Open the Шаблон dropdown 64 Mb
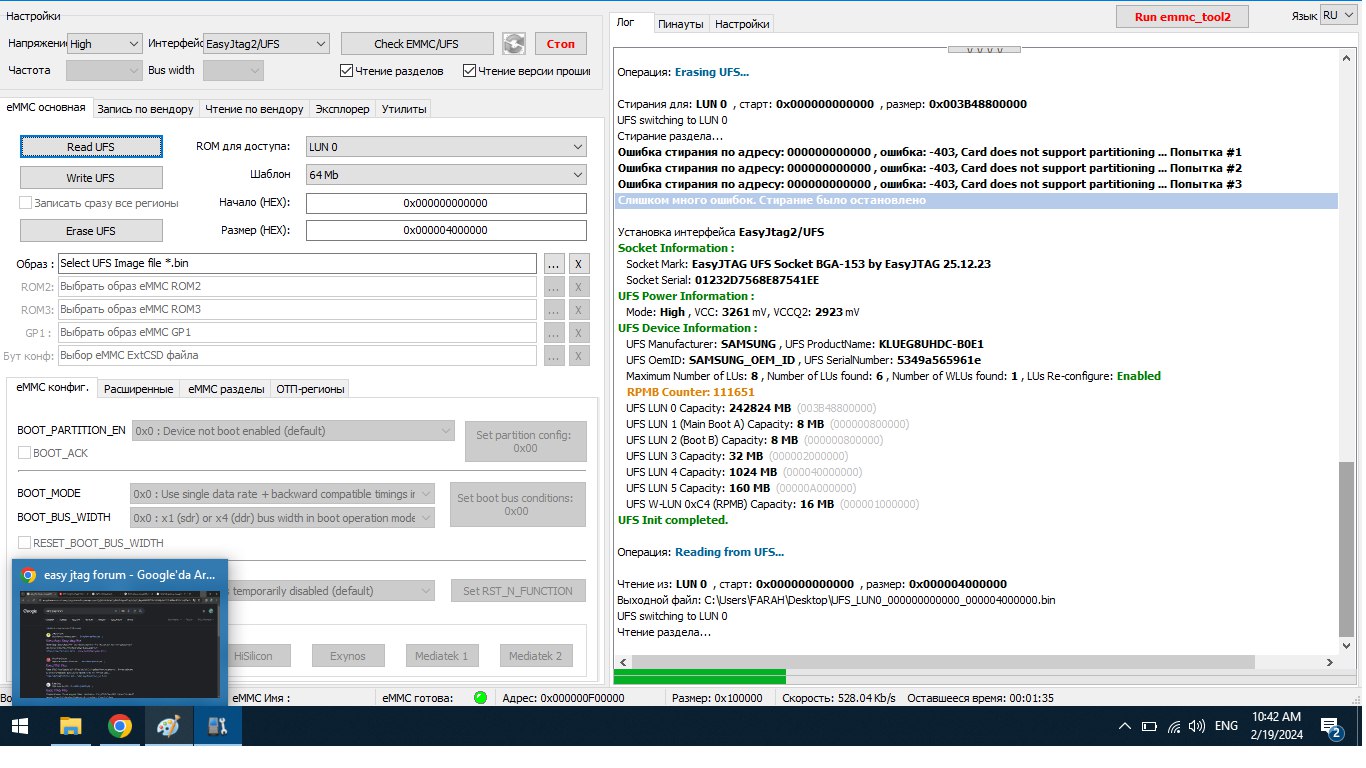Viewport: 1366px width, 768px height. coord(446,175)
